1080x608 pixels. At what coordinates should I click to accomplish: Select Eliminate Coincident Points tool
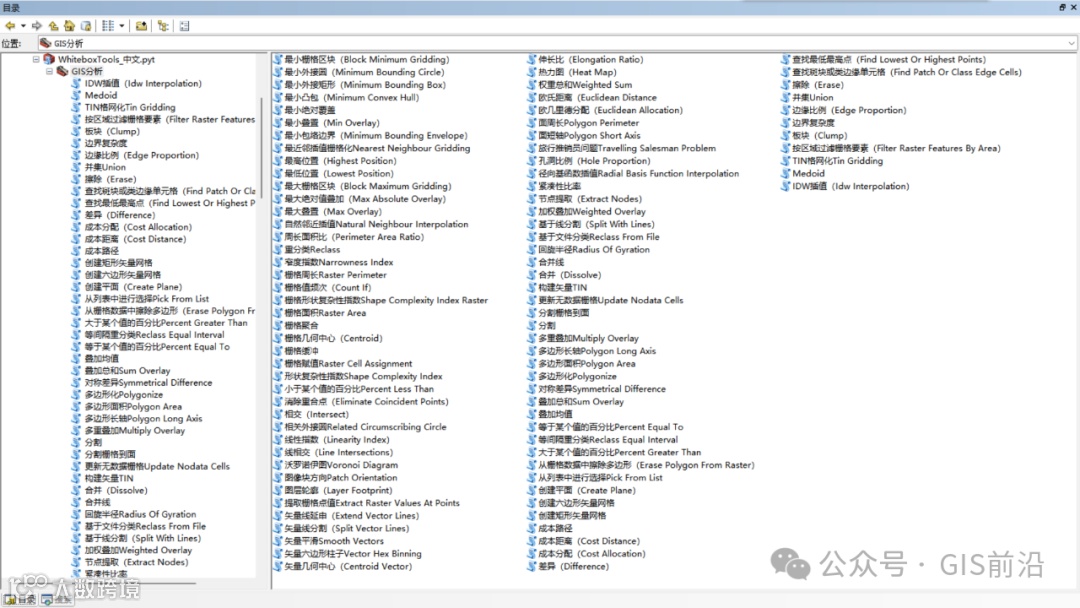point(366,401)
